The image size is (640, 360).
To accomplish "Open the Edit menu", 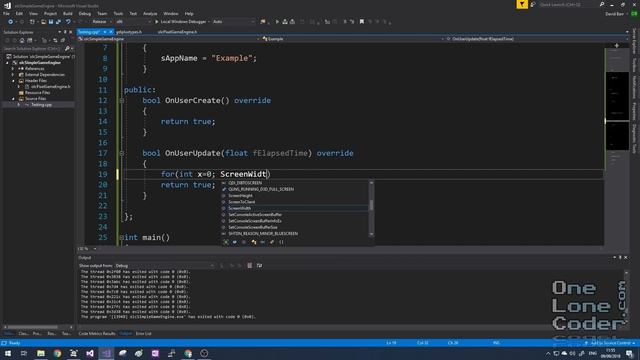I will [19, 13].
